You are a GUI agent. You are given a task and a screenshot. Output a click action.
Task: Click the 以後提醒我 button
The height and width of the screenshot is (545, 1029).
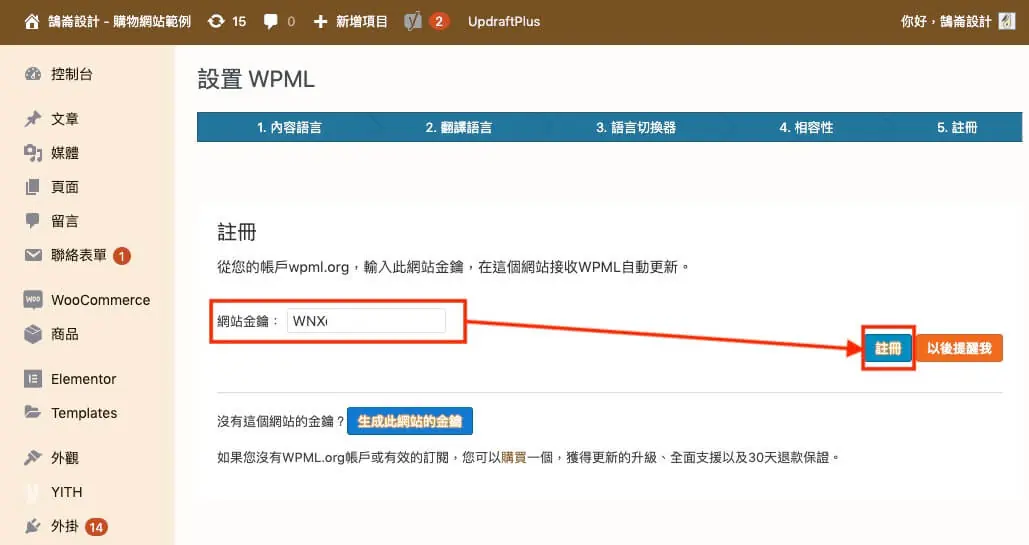tap(959, 348)
